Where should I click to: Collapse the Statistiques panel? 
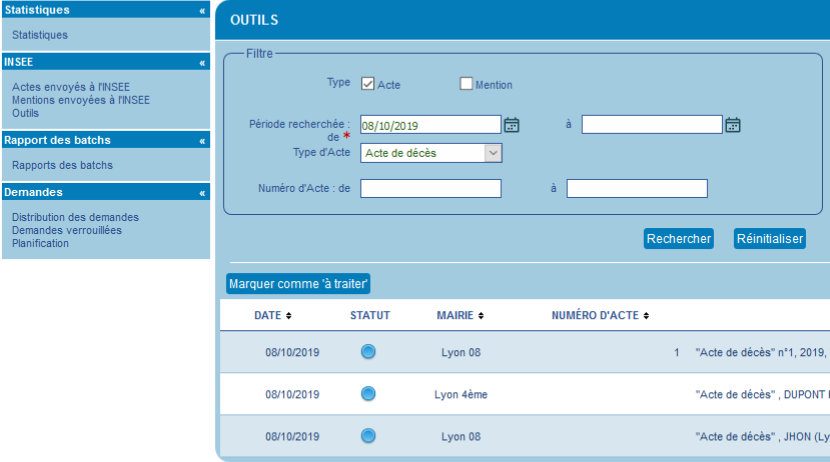203,10
